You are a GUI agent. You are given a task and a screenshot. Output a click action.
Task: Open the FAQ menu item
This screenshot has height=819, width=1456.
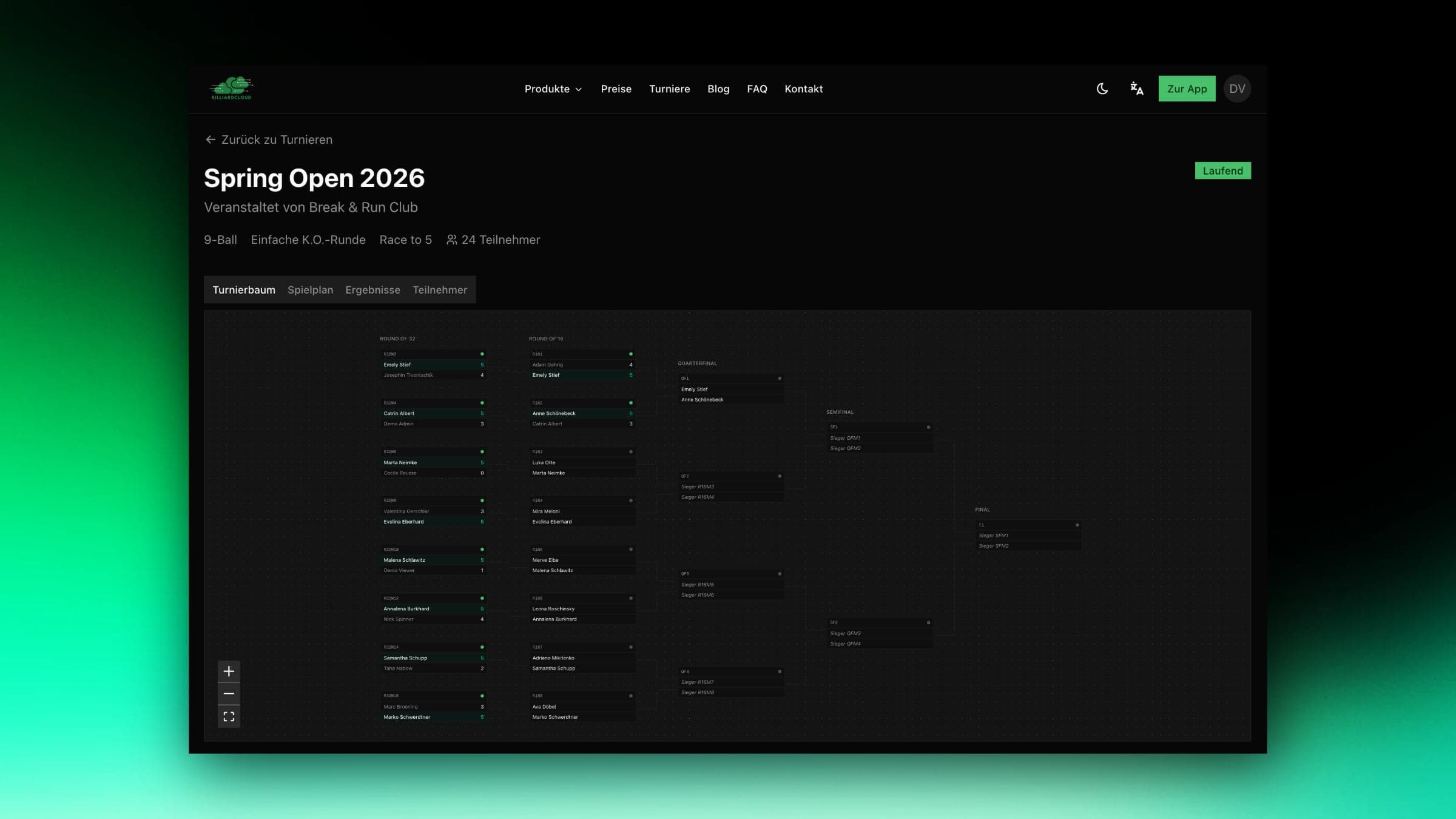(x=757, y=89)
